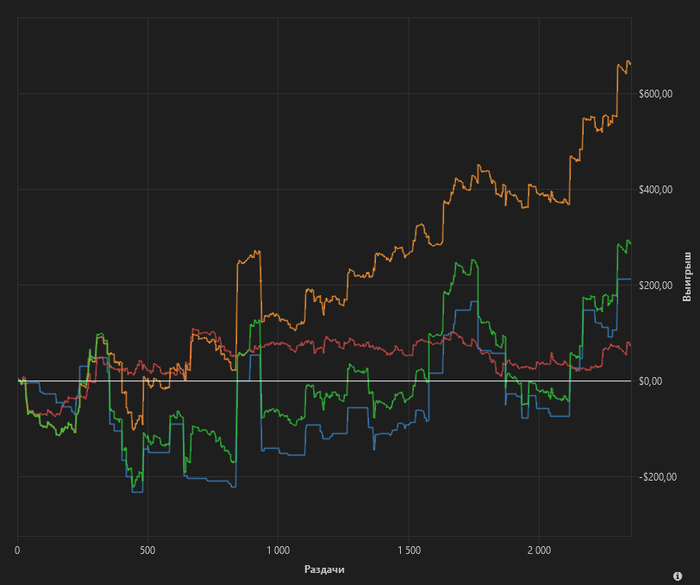
Task: Click the 0 tick label on horizontal axis
Action: coord(17,550)
